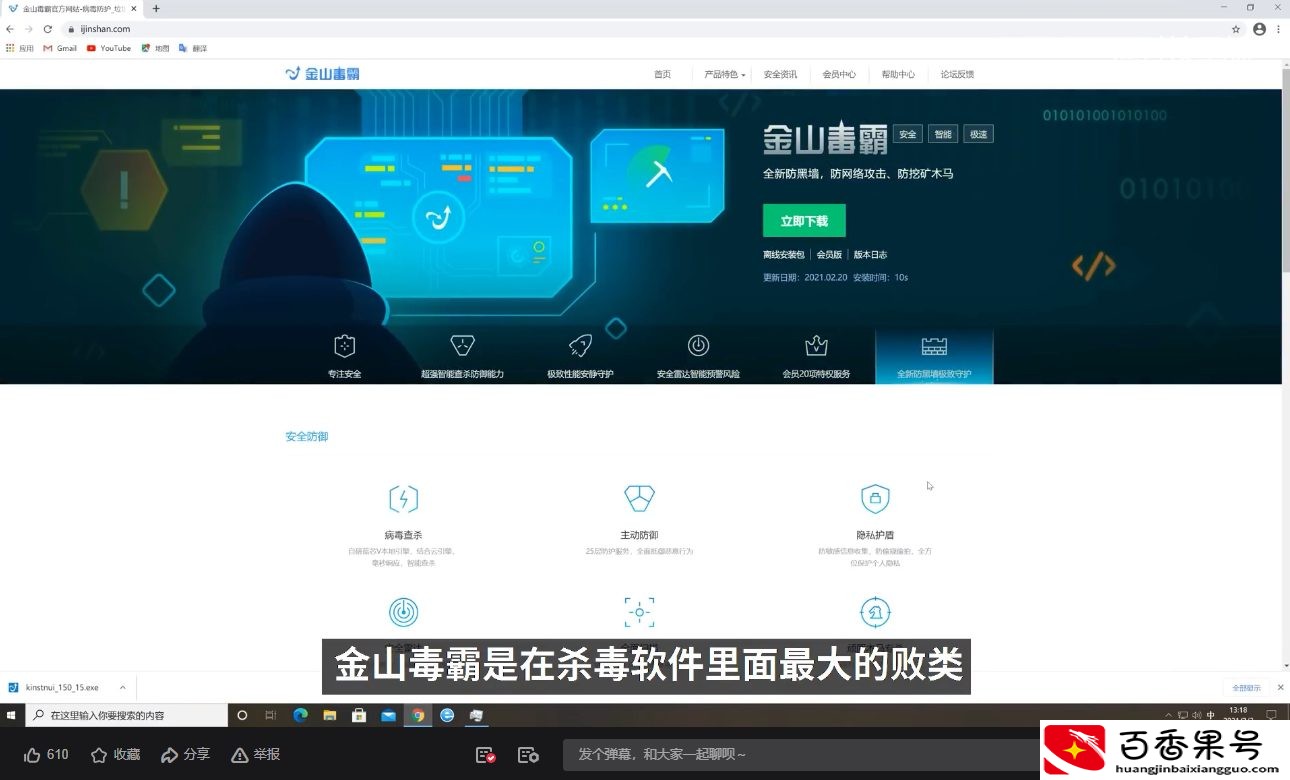Open 安全资讯 in site navigation
The image size is (1290, 780).
coord(780,74)
